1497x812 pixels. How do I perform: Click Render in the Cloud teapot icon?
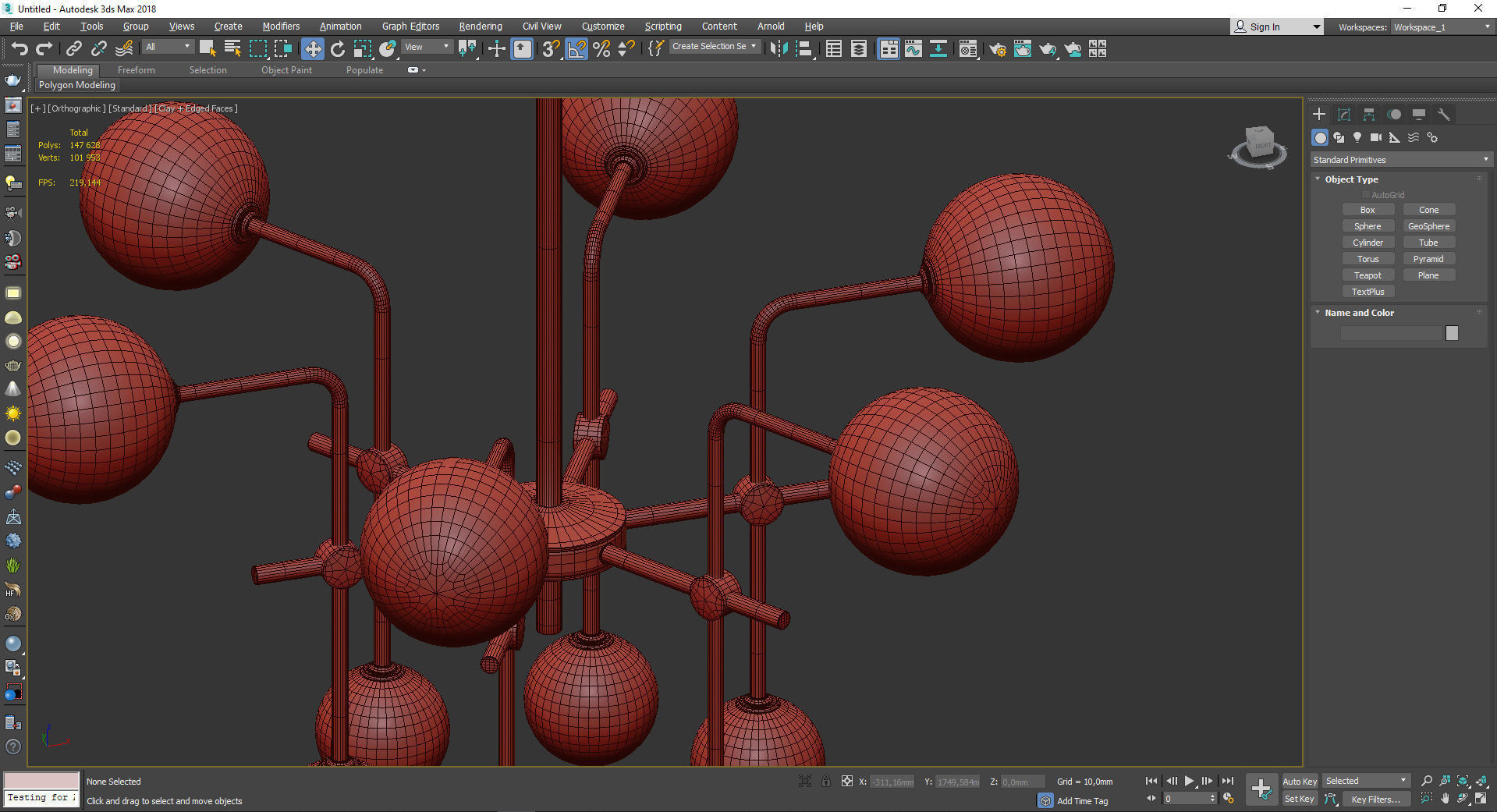click(x=1073, y=49)
